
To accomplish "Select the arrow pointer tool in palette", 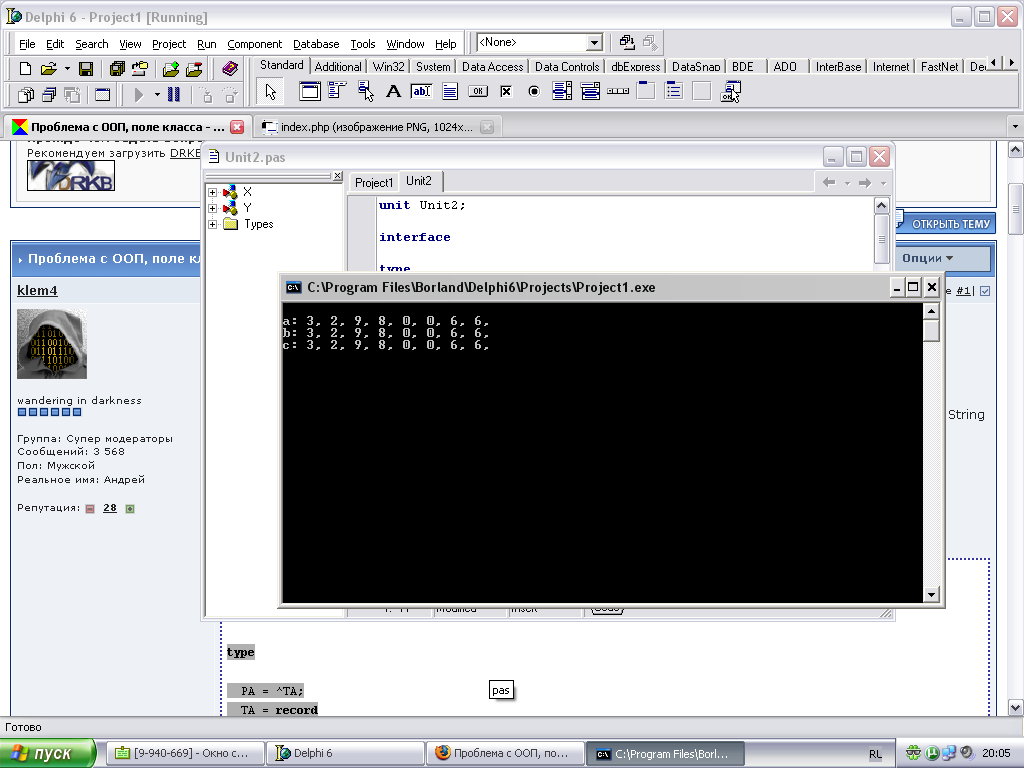I will [270, 92].
